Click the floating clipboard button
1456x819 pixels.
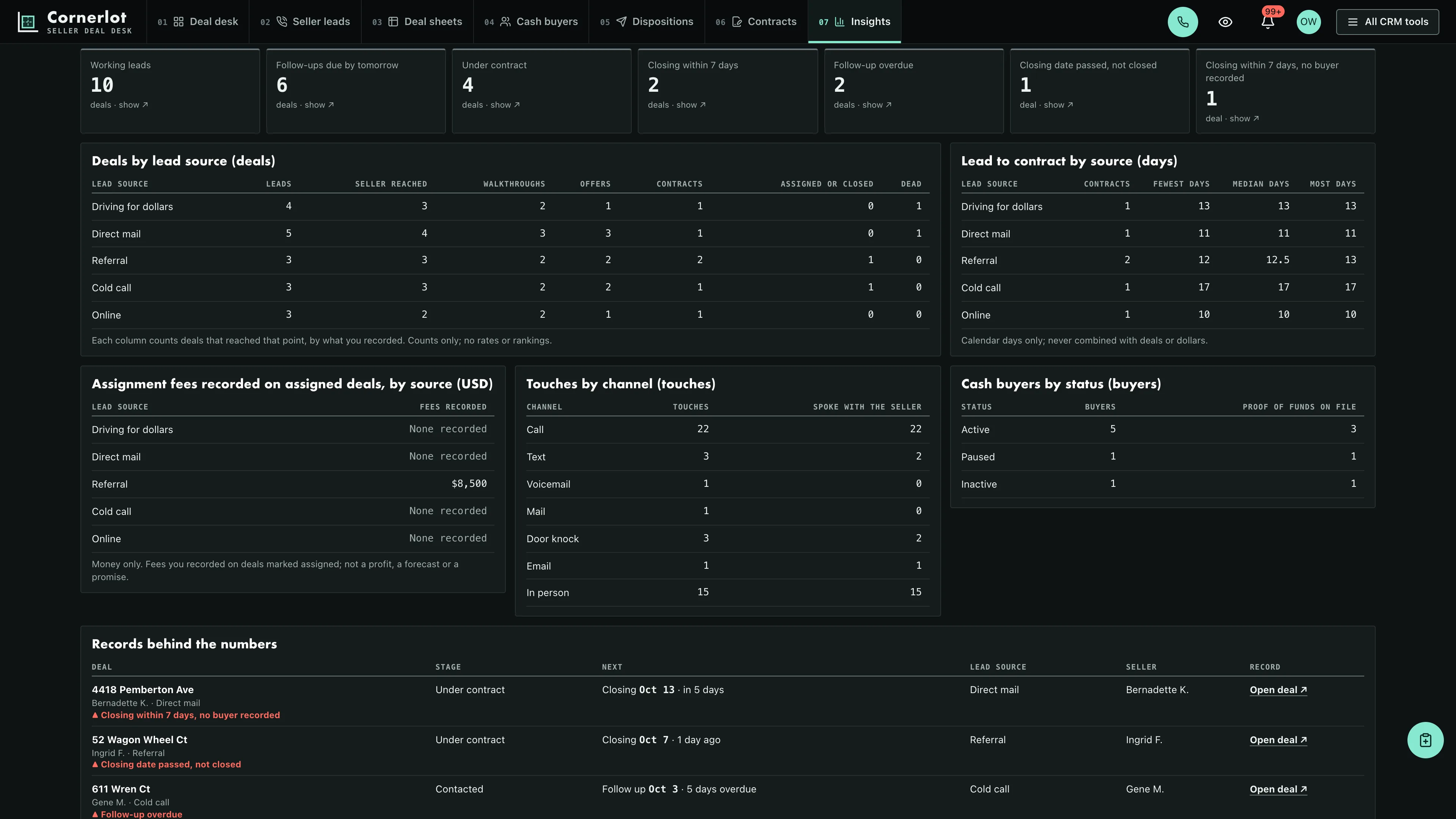(1425, 740)
